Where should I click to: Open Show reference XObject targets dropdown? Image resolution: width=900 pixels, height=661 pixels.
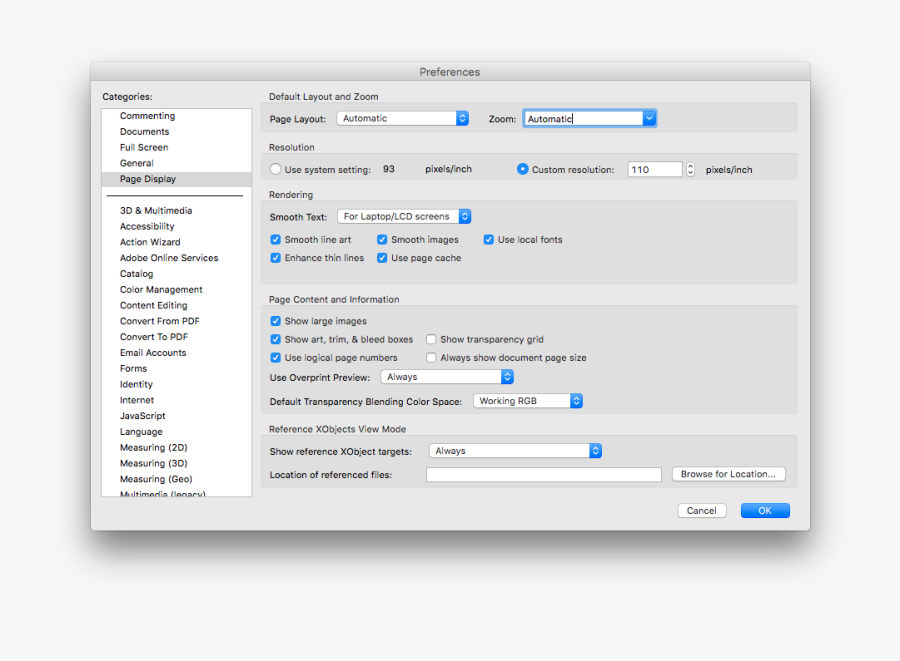click(515, 451)
